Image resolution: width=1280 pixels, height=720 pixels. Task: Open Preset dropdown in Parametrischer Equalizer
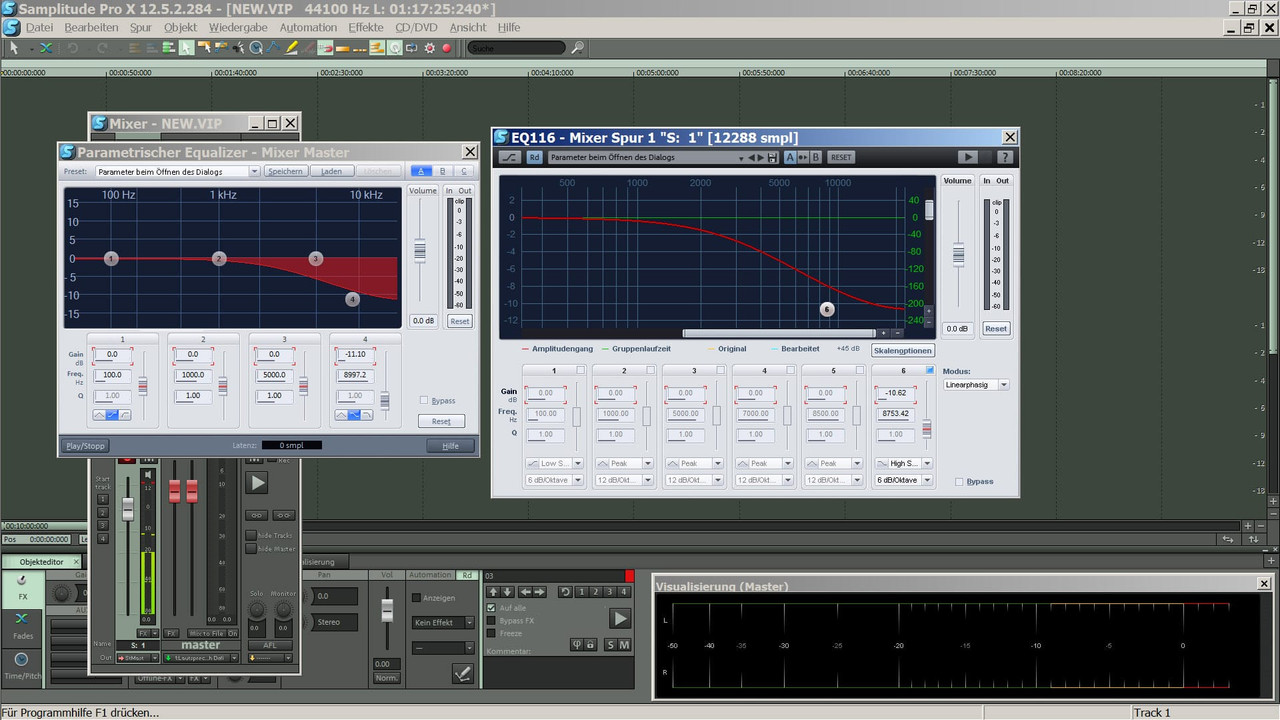pyautogui.click(x=178, y=171)
